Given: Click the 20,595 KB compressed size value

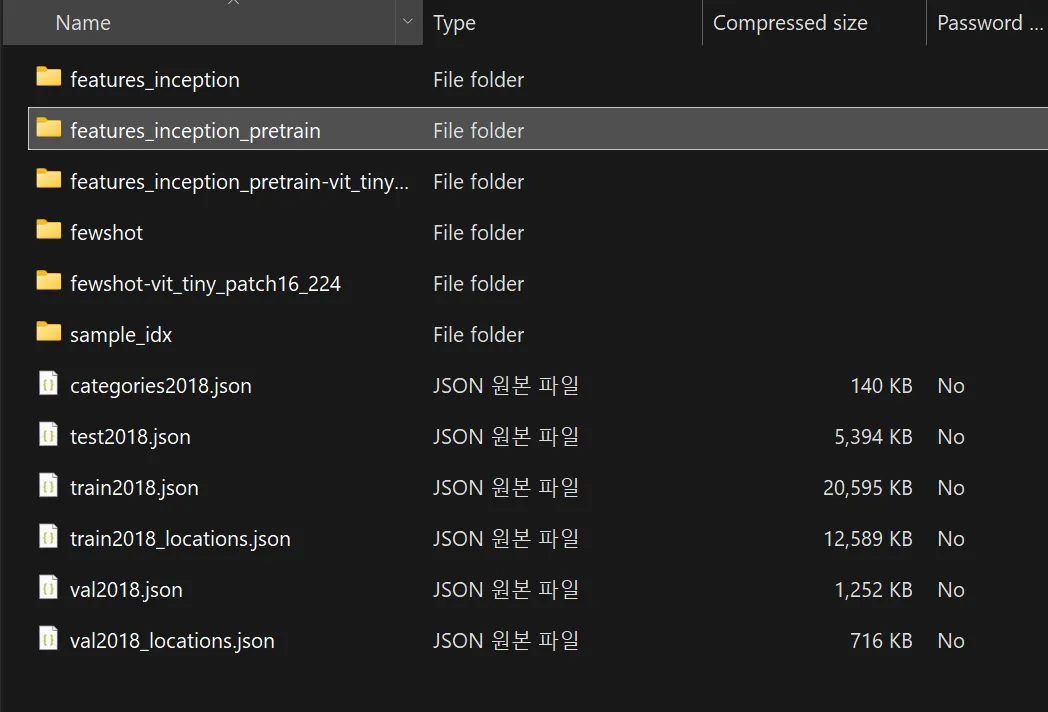Looking at the screenshot, I should 867,488.
